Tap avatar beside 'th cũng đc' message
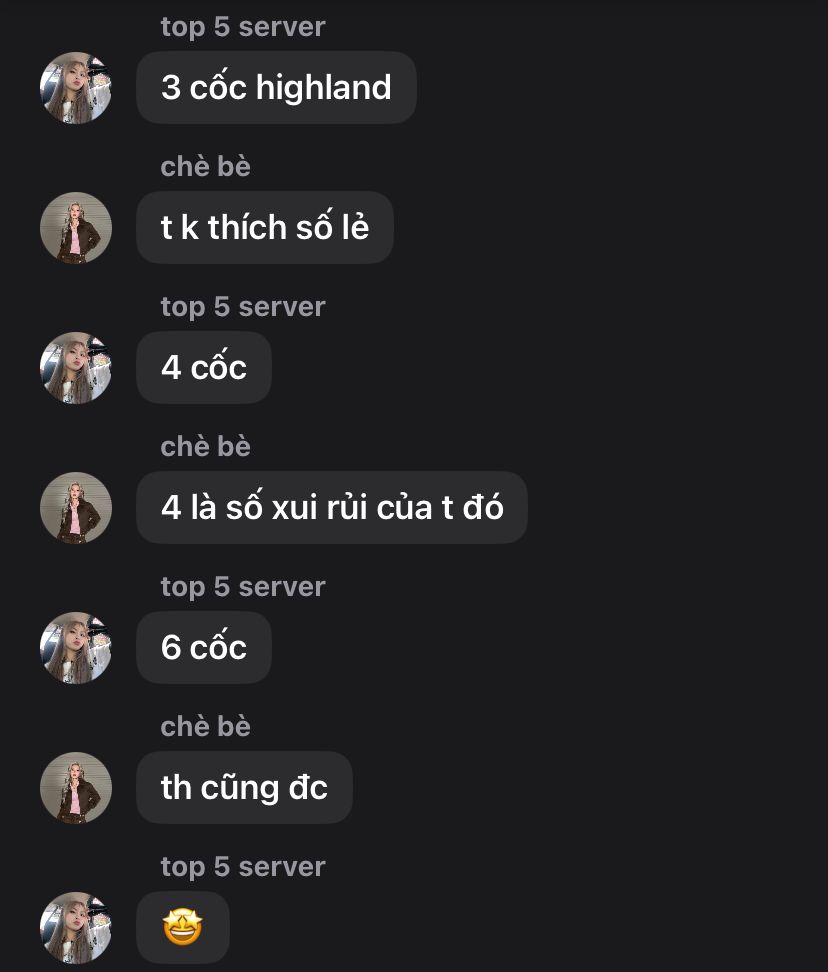This screenshot has width=828, height=972. click(x=76, y=788)
